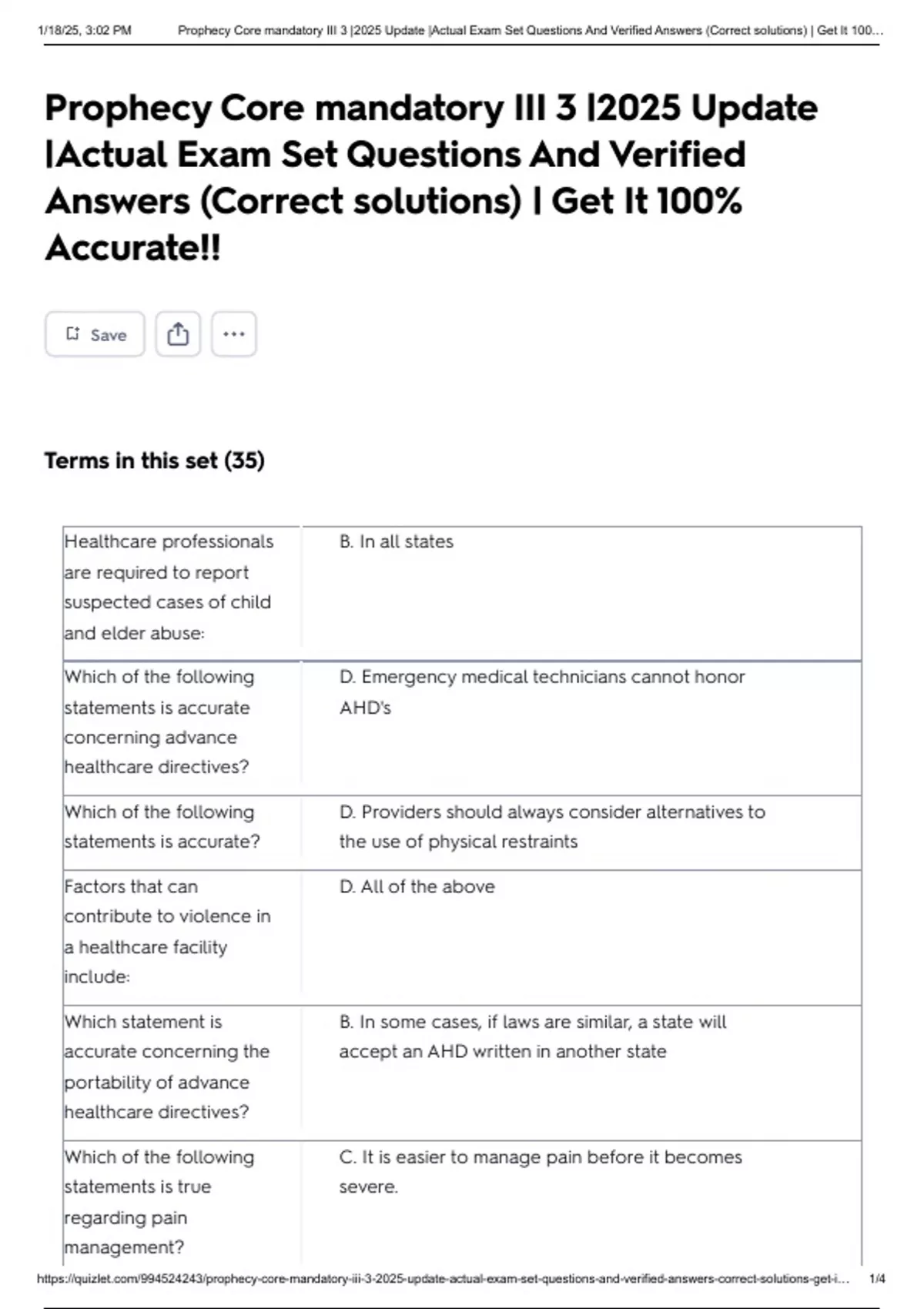
Task: Open the quizlet.com URL in the footer
Action: [443, 1279]
